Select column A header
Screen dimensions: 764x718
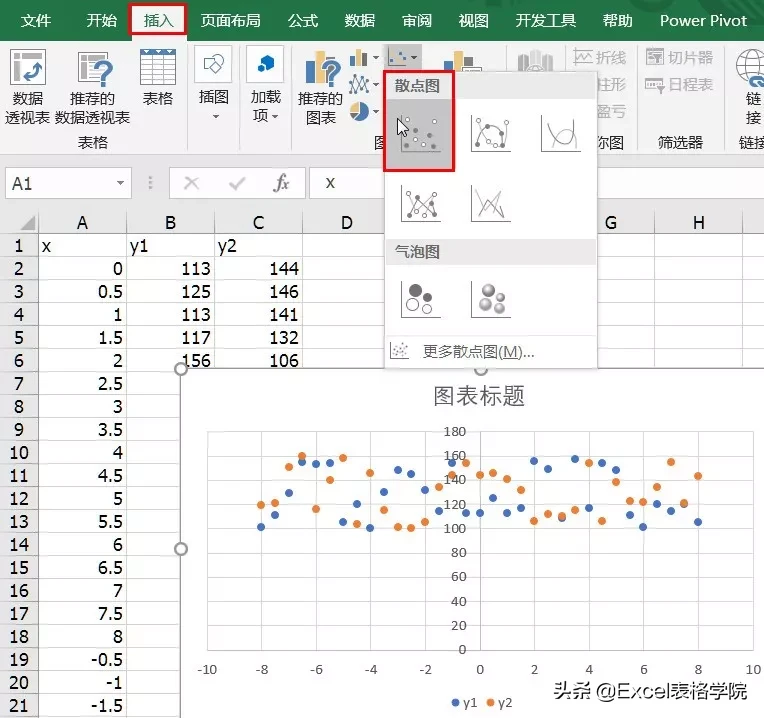(82, 223)
